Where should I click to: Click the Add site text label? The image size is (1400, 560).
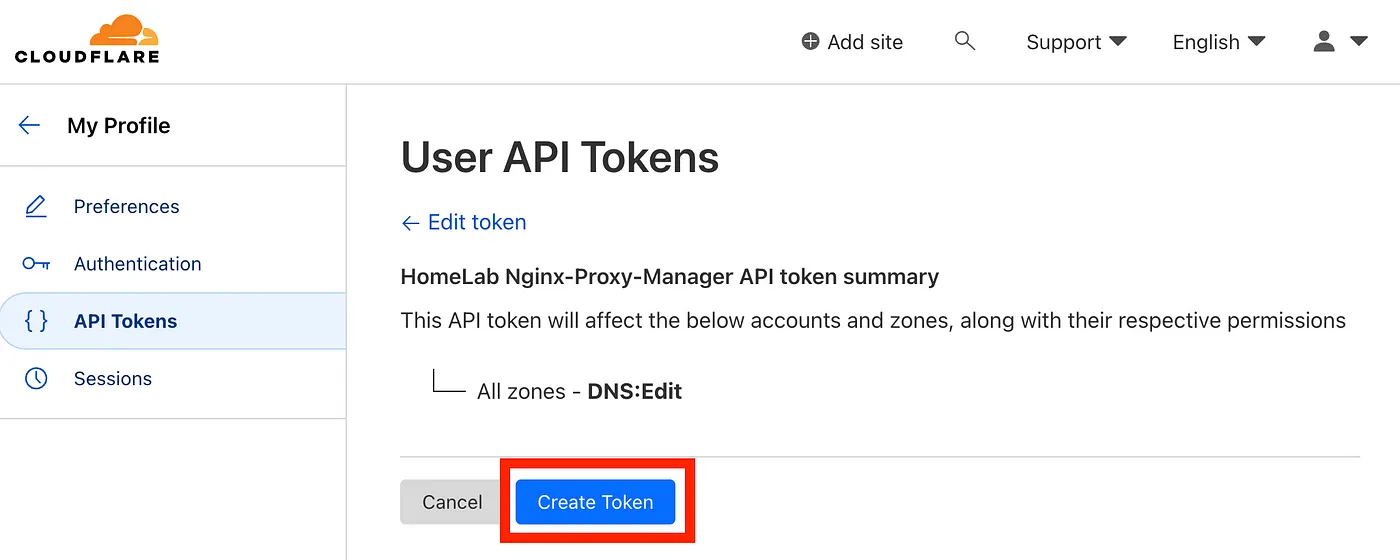865,42
